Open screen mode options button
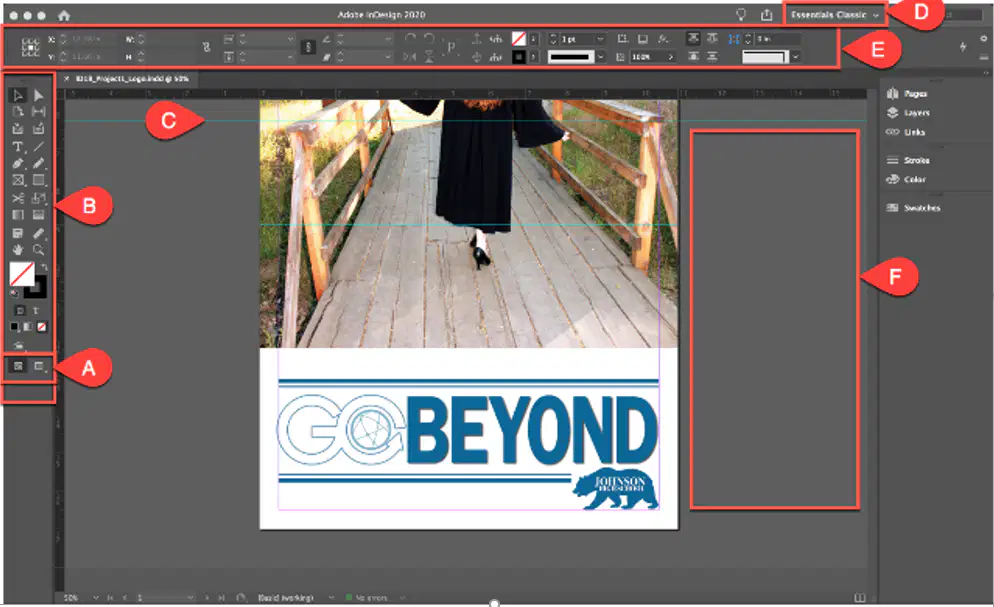This screenshot has width=994, height=607. (39, 366)
